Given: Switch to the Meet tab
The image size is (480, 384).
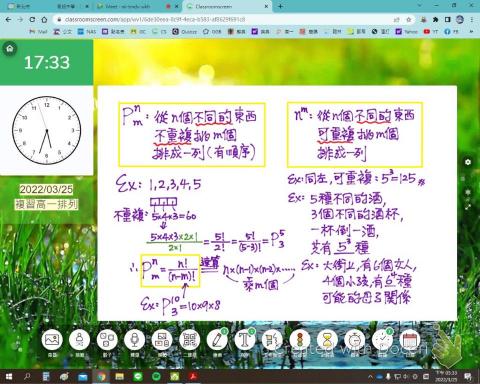Looking at the screenshot, I should coord(137,6).
